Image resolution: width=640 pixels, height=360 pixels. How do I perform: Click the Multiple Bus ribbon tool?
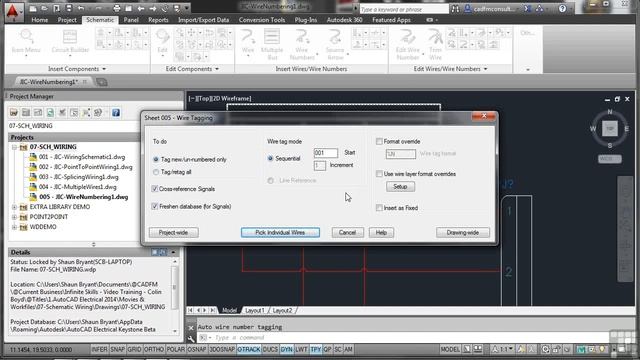(x=272, y=44)
